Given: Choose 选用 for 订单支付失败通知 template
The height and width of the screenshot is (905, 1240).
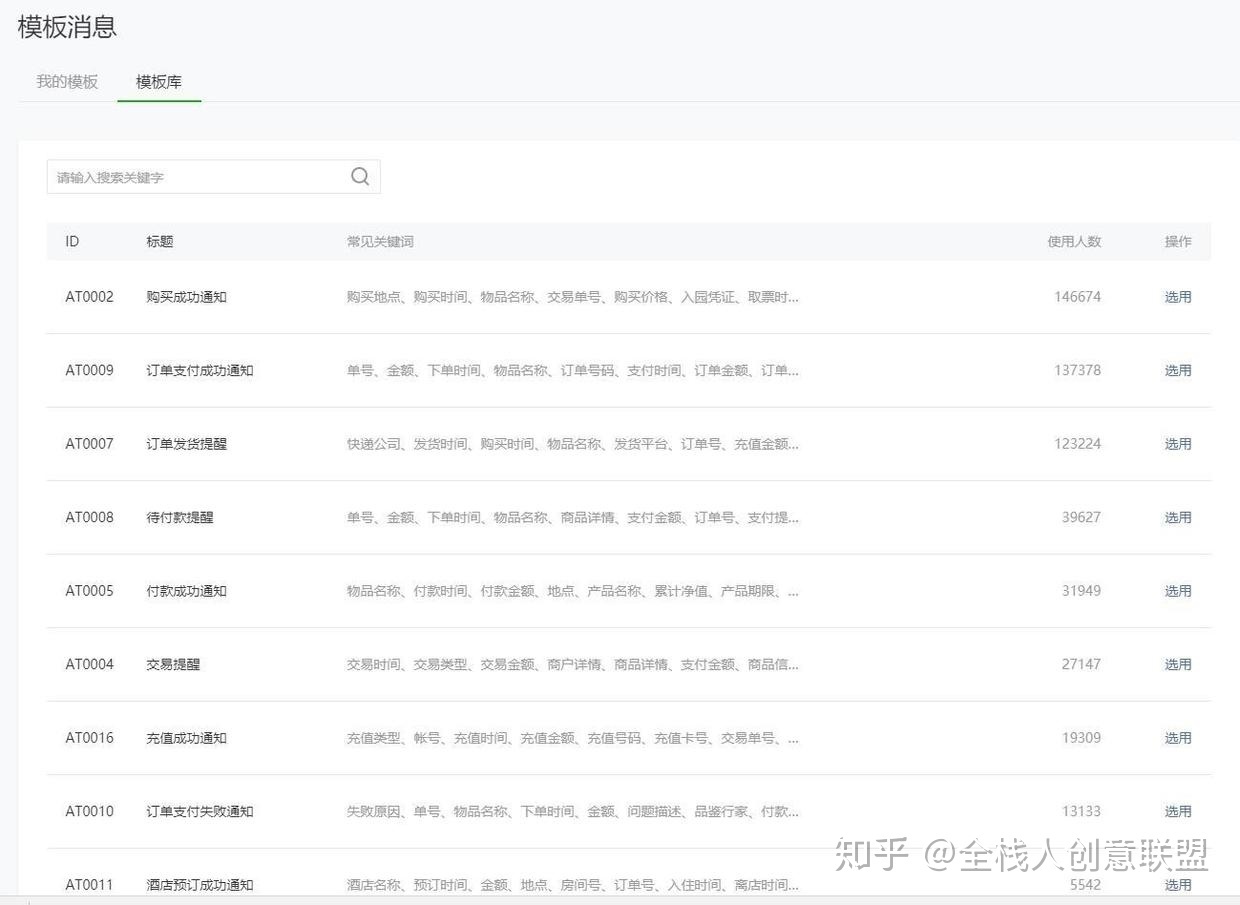Looking at the screenshot, I should click(1177, 811).
